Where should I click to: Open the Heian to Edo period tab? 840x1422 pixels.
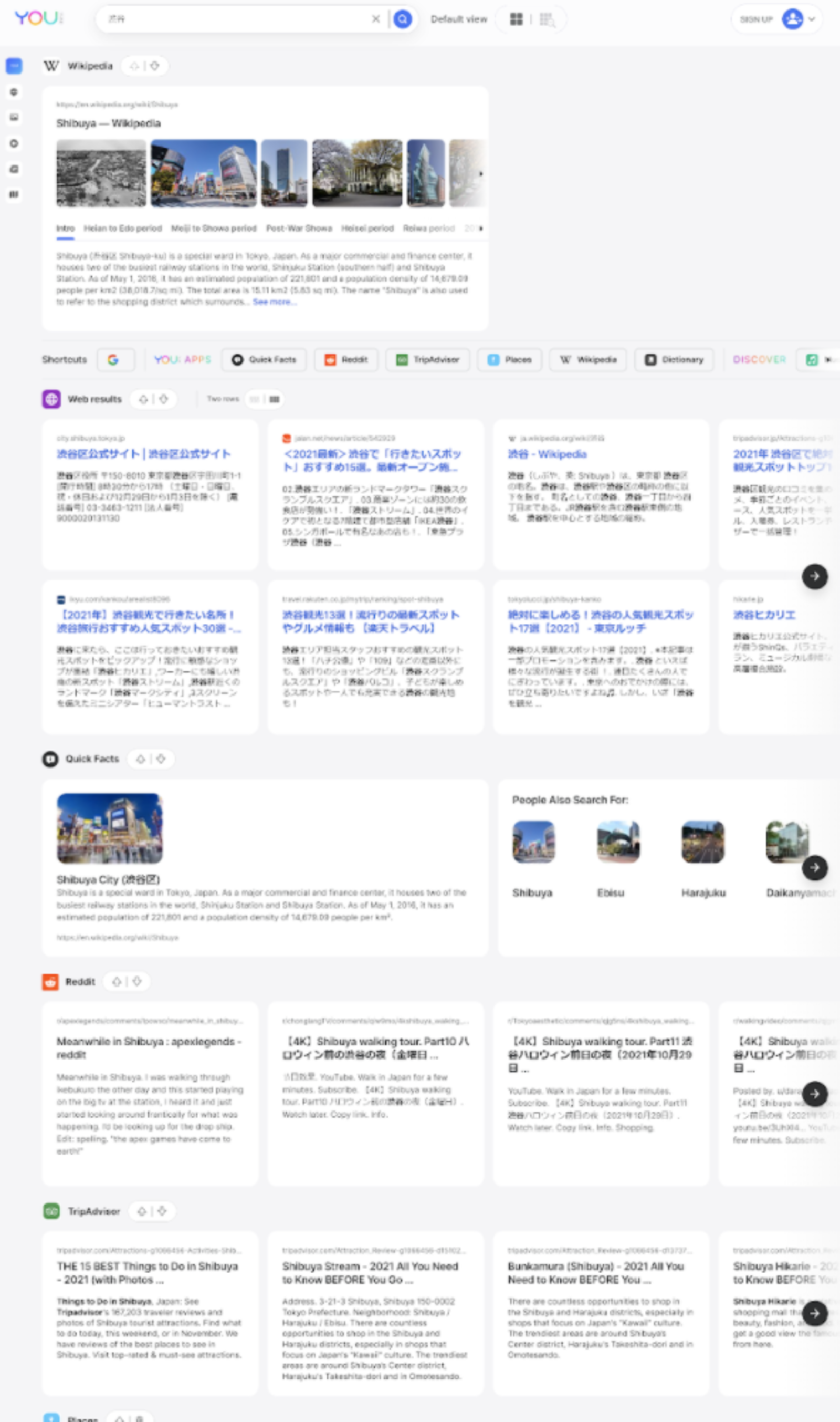[x=123, y=228]
